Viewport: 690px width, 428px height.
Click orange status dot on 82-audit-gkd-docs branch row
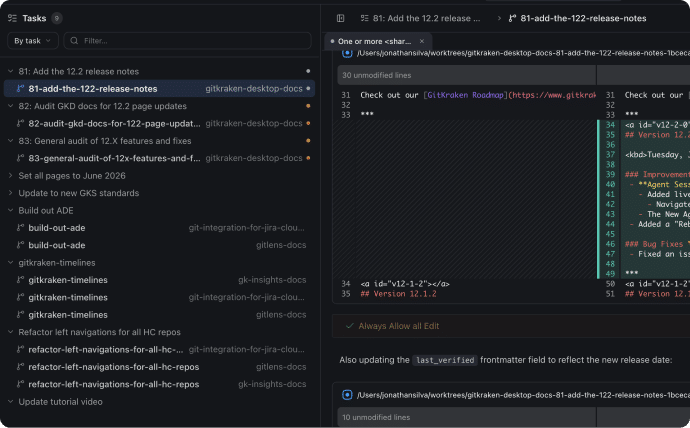coord(308,123)
